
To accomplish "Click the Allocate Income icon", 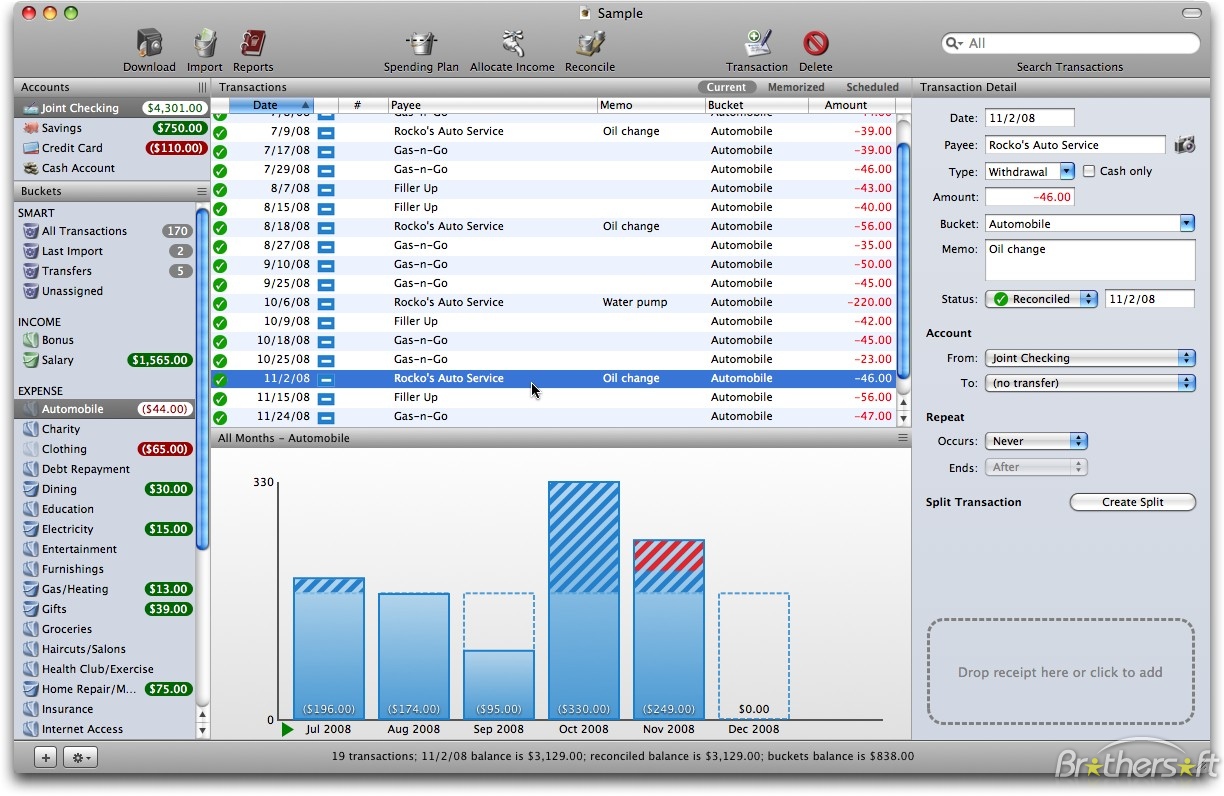I will point(512,45).
